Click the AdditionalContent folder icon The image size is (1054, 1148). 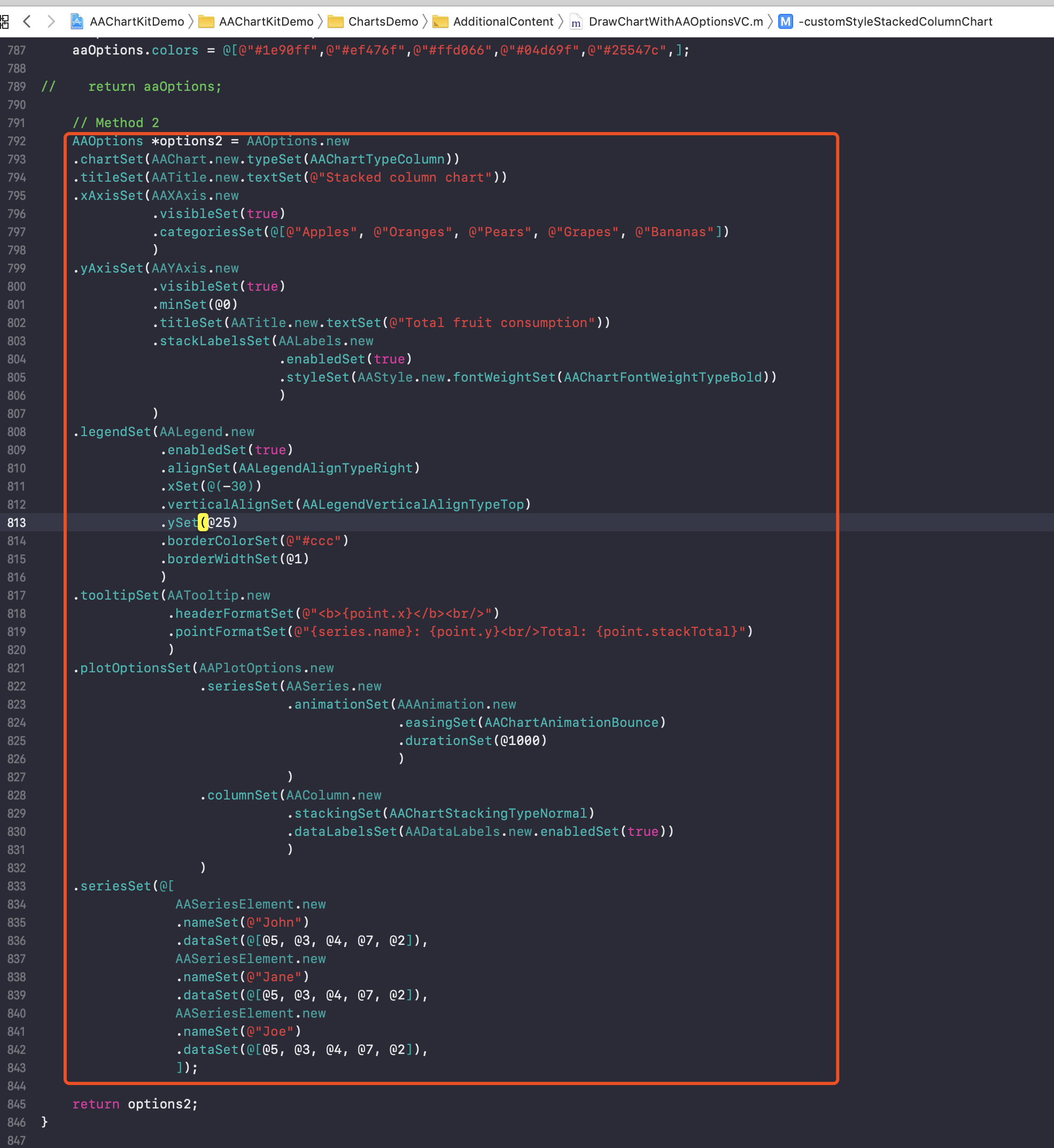point(441,22)
